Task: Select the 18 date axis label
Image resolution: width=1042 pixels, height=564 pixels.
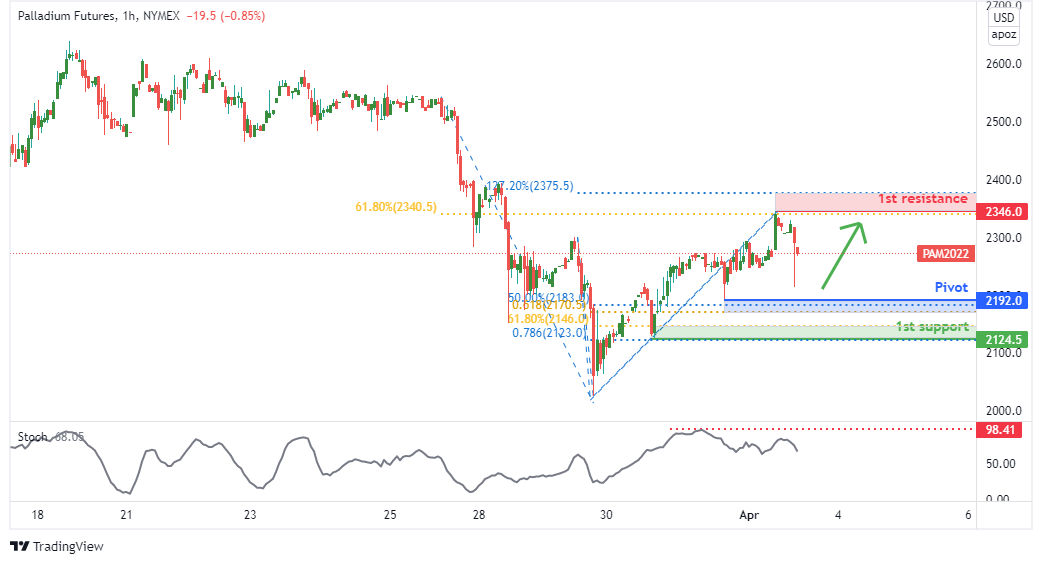Action: pyautogui.click(x=37, y=515)
